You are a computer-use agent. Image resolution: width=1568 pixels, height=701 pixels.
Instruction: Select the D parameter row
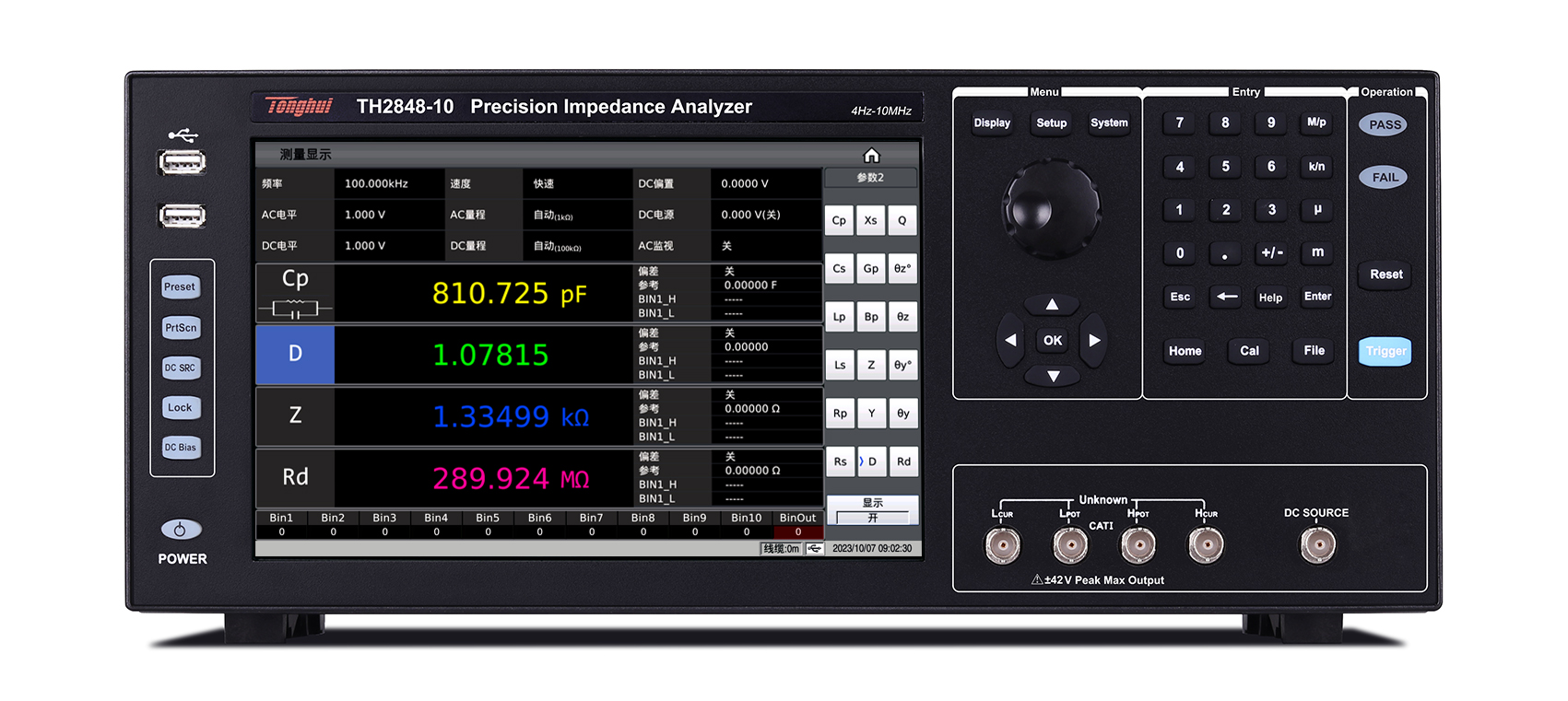click(x=295, y=355)
